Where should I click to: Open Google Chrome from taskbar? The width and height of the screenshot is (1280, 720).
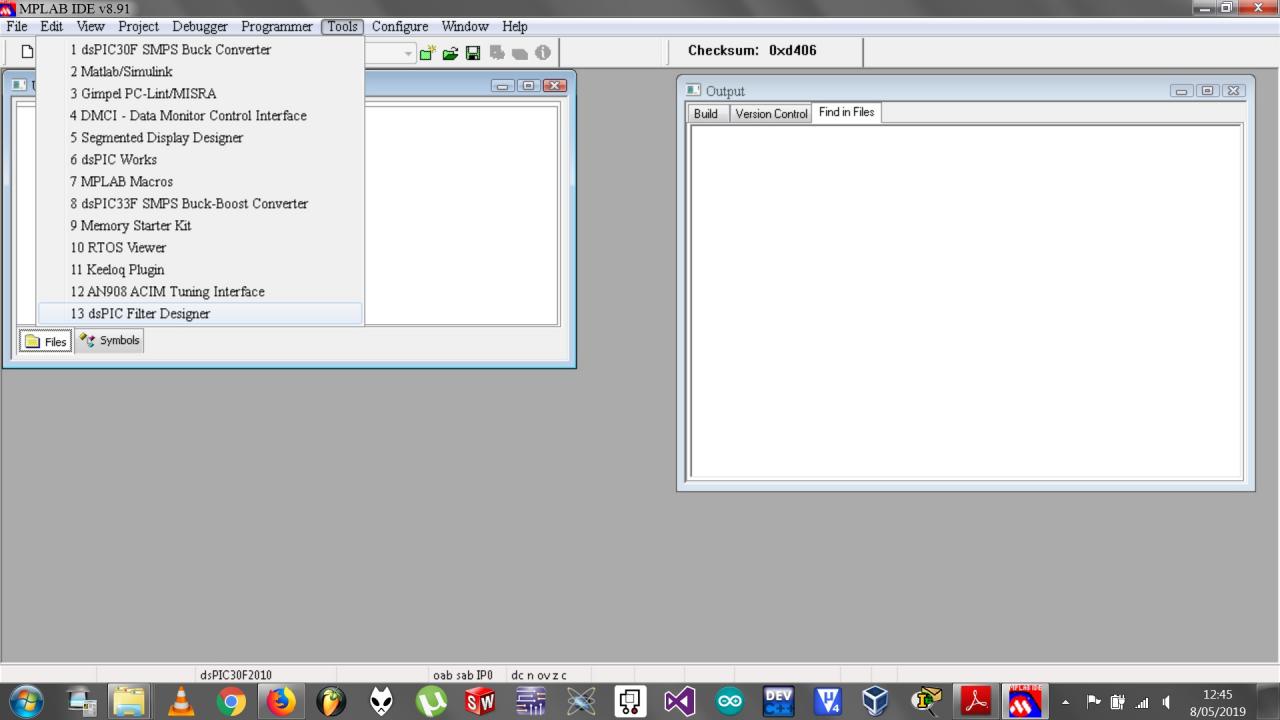(x=231, y=702)
